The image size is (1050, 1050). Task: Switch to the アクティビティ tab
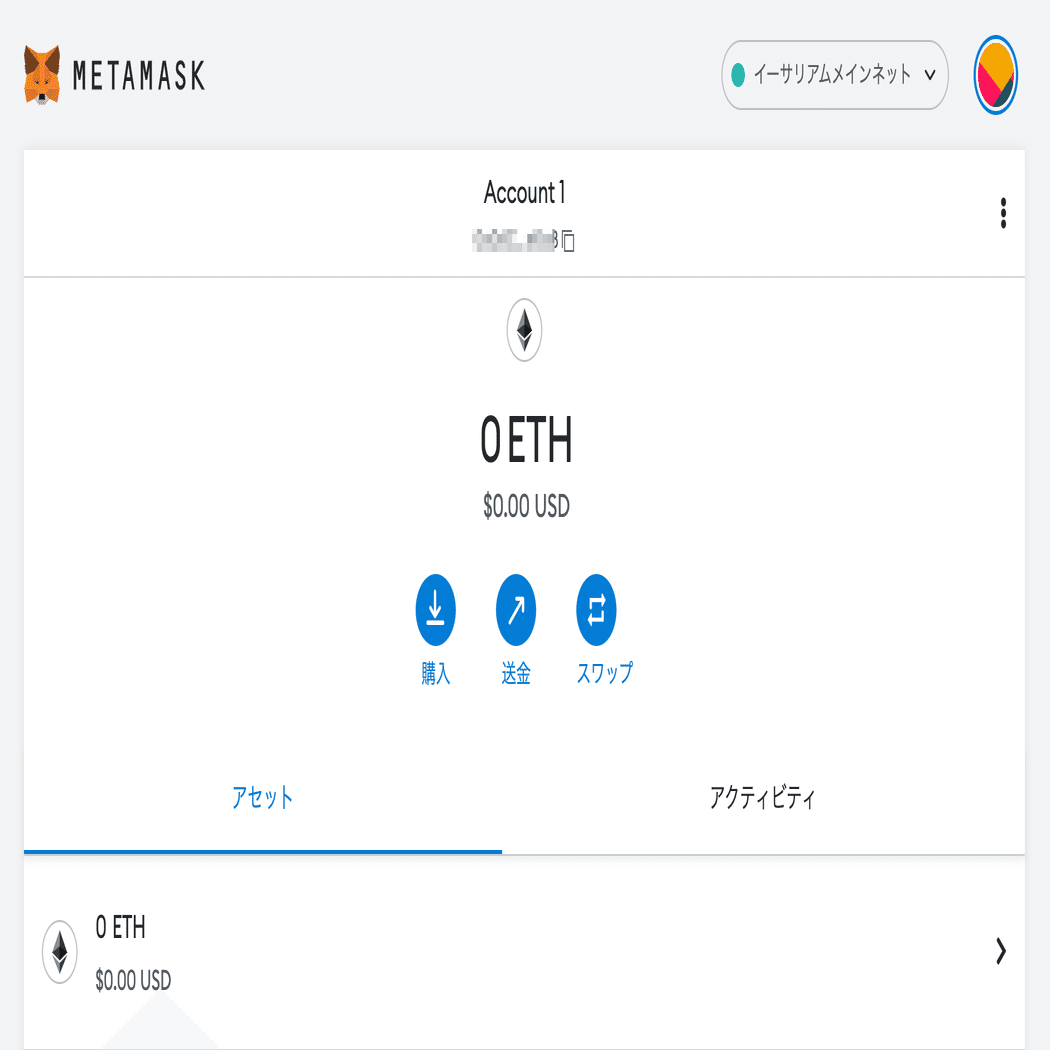click(761, 798)
